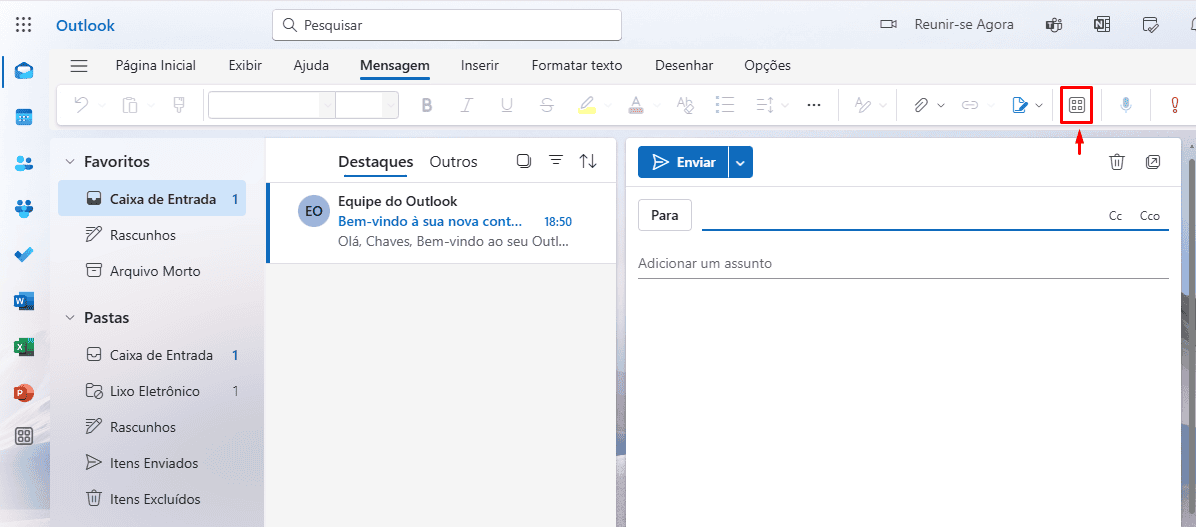The width and height of the screenshot is (1196, 527).
Task: Select the Format Painter tool
Action: pyautogui.click(x=178, y=105)
